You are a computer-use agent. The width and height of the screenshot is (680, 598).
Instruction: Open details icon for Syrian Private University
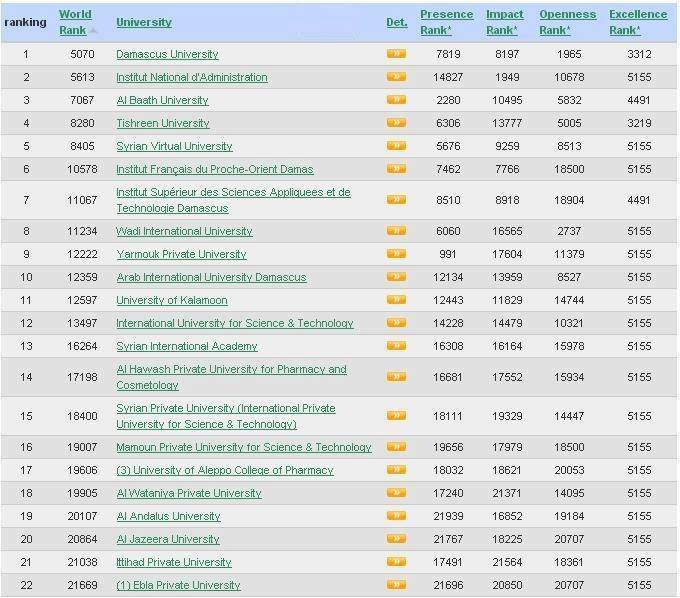coord(396,416)
